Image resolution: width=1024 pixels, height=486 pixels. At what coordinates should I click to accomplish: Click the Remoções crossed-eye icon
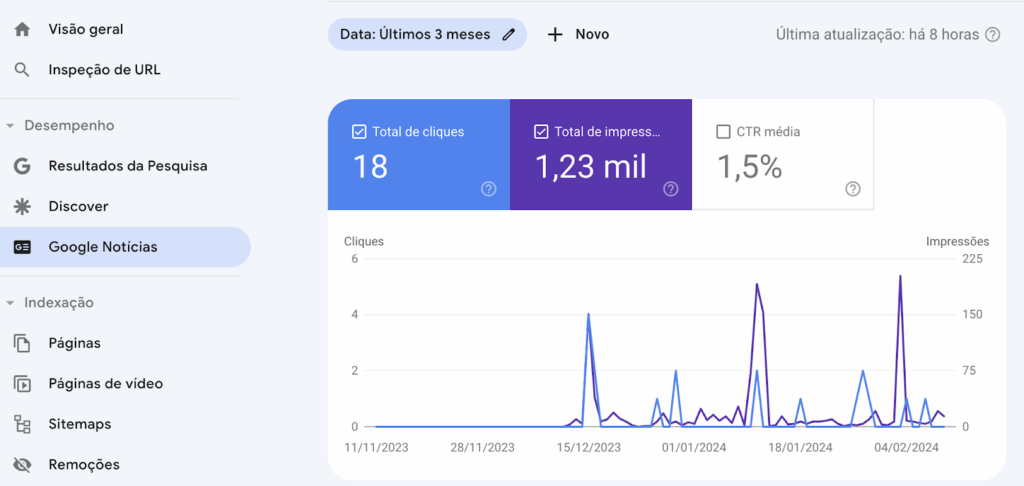(x=22, y=465)
